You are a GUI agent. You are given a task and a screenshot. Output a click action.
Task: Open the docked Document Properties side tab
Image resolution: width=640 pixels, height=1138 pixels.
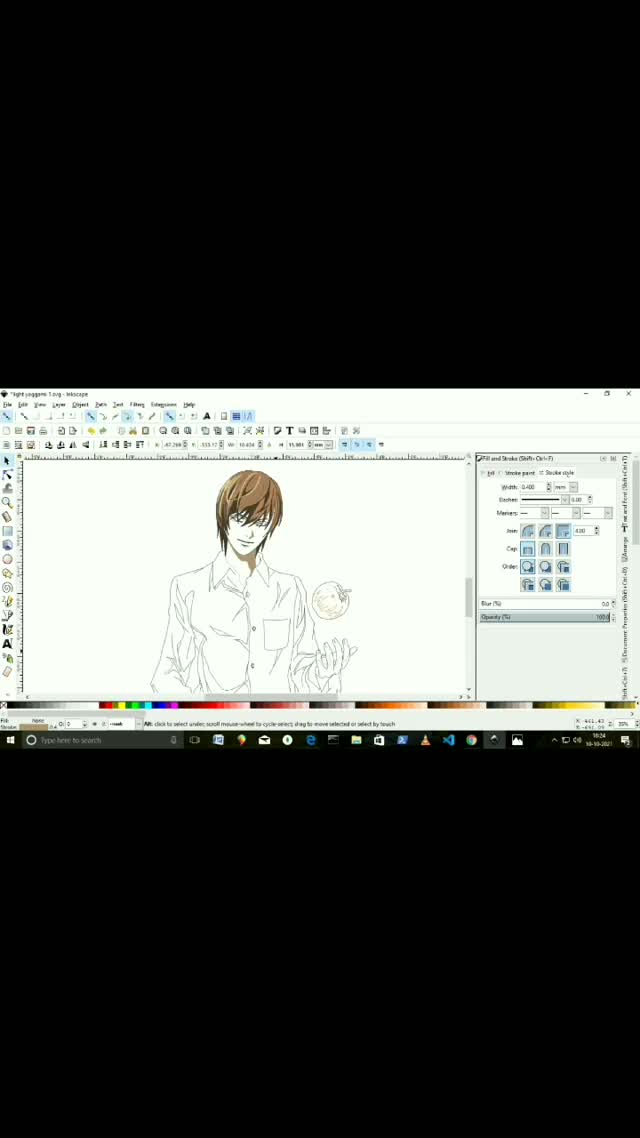(x=624, y=613)
